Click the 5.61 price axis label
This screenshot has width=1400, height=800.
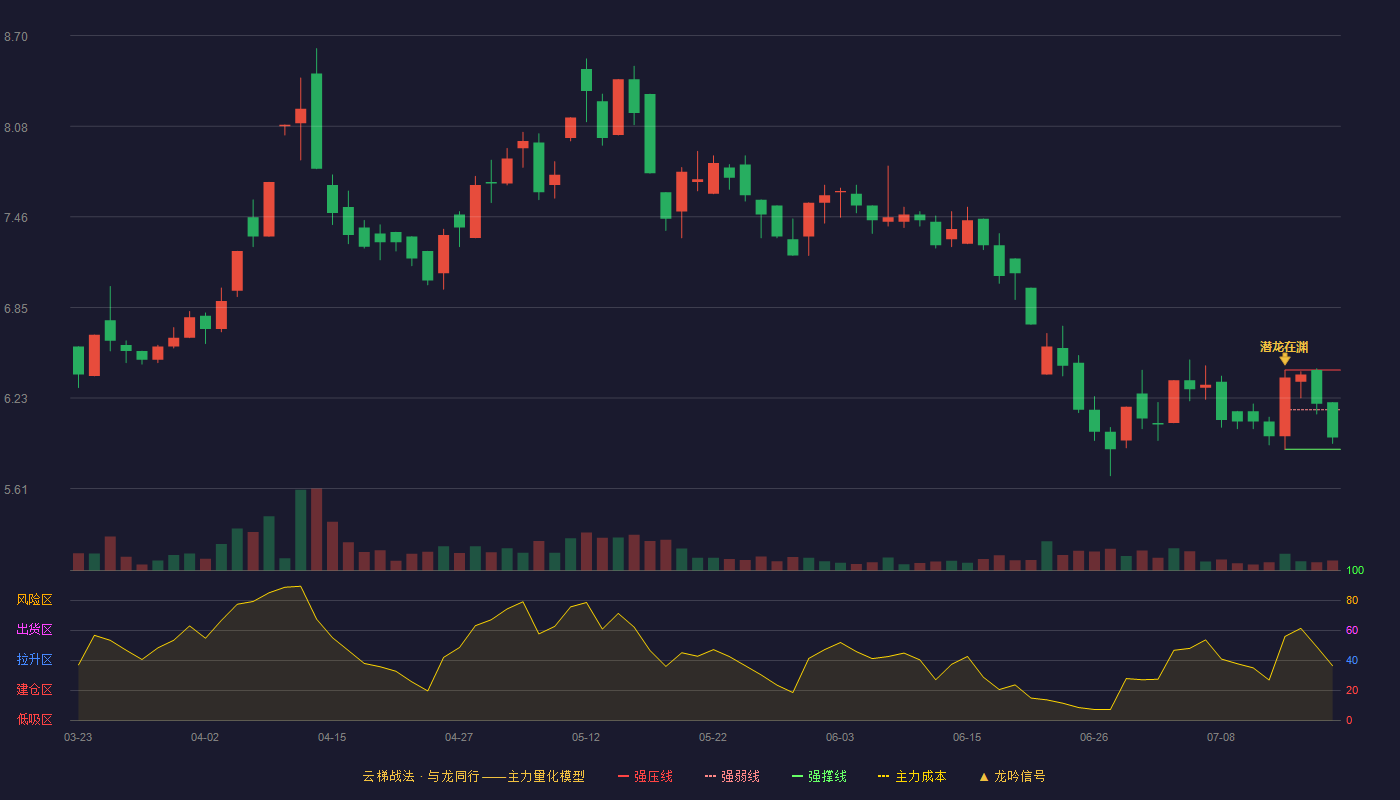(x=16, y=490)
